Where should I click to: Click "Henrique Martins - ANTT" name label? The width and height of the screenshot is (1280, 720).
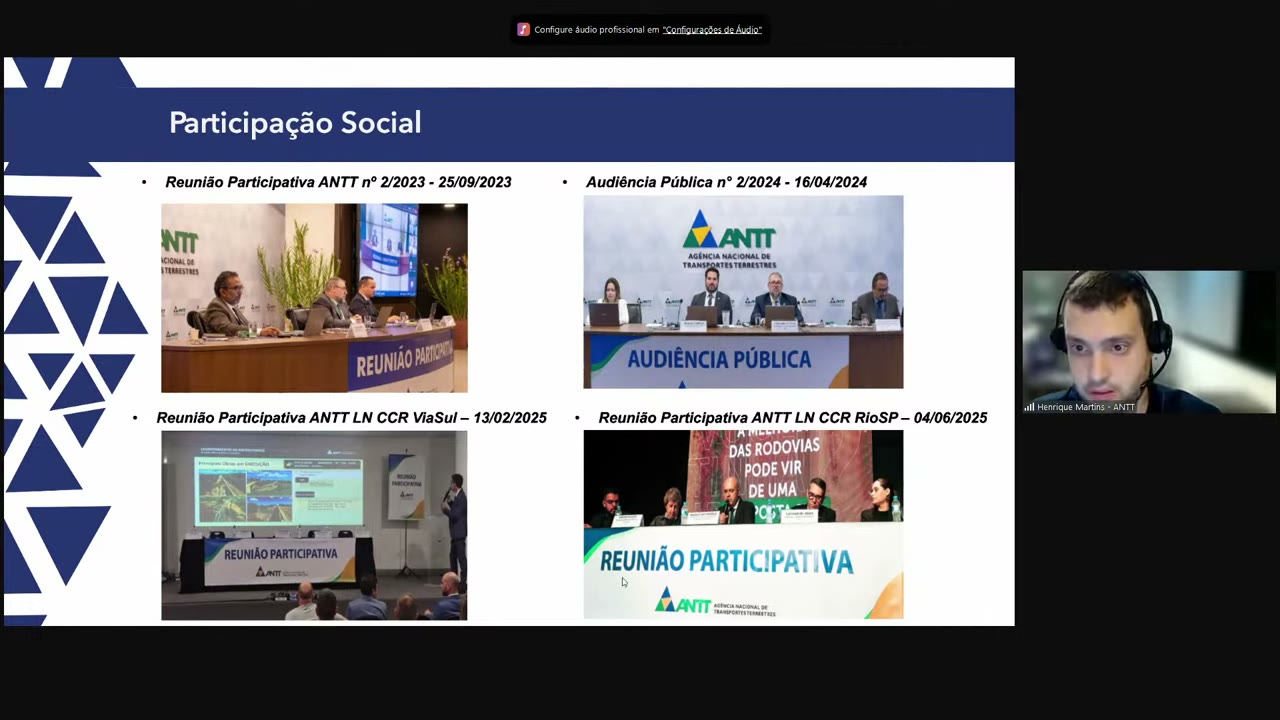[1086, 407]
